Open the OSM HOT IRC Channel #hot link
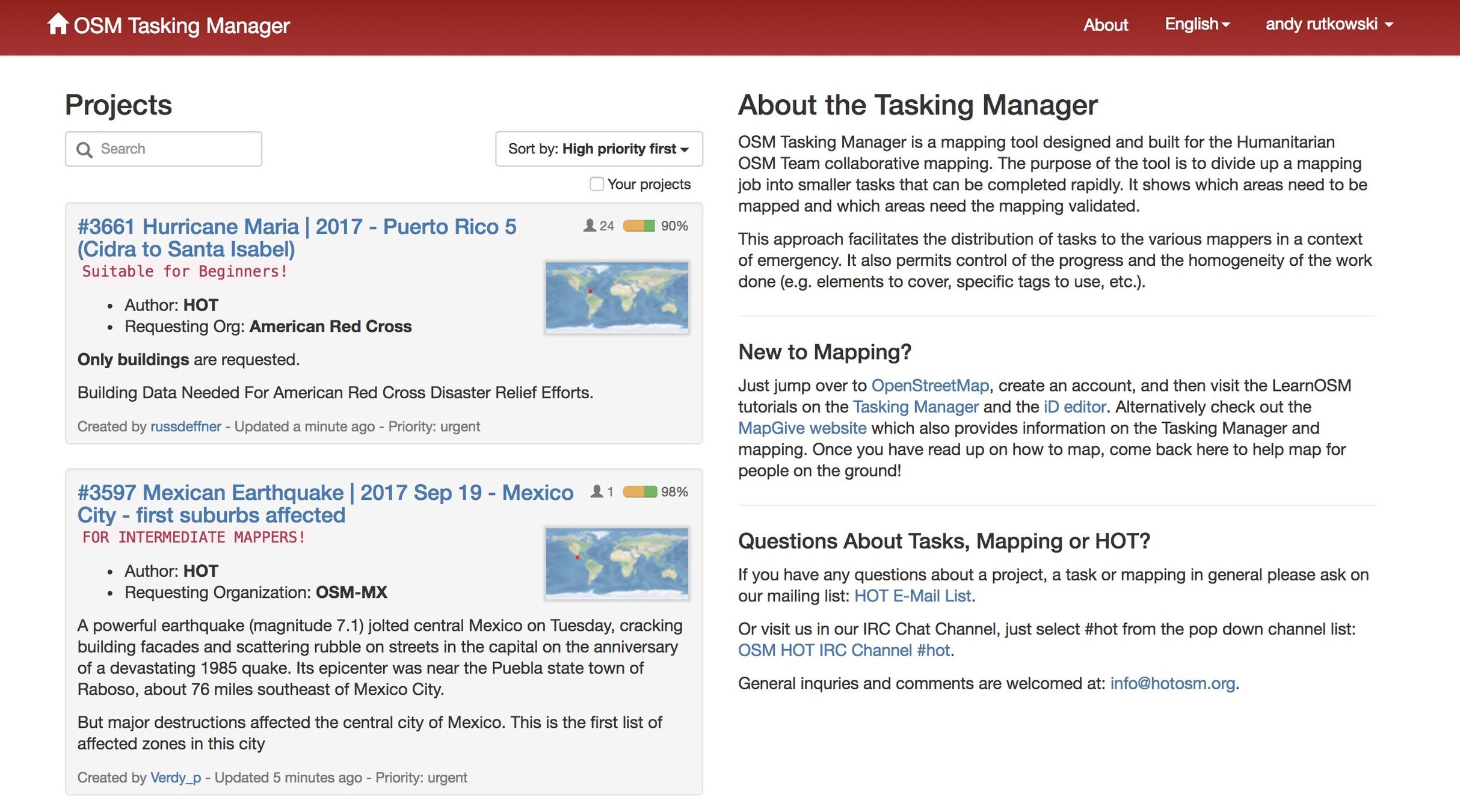The height and width of the screenshot is (812, 1460). 843,650
